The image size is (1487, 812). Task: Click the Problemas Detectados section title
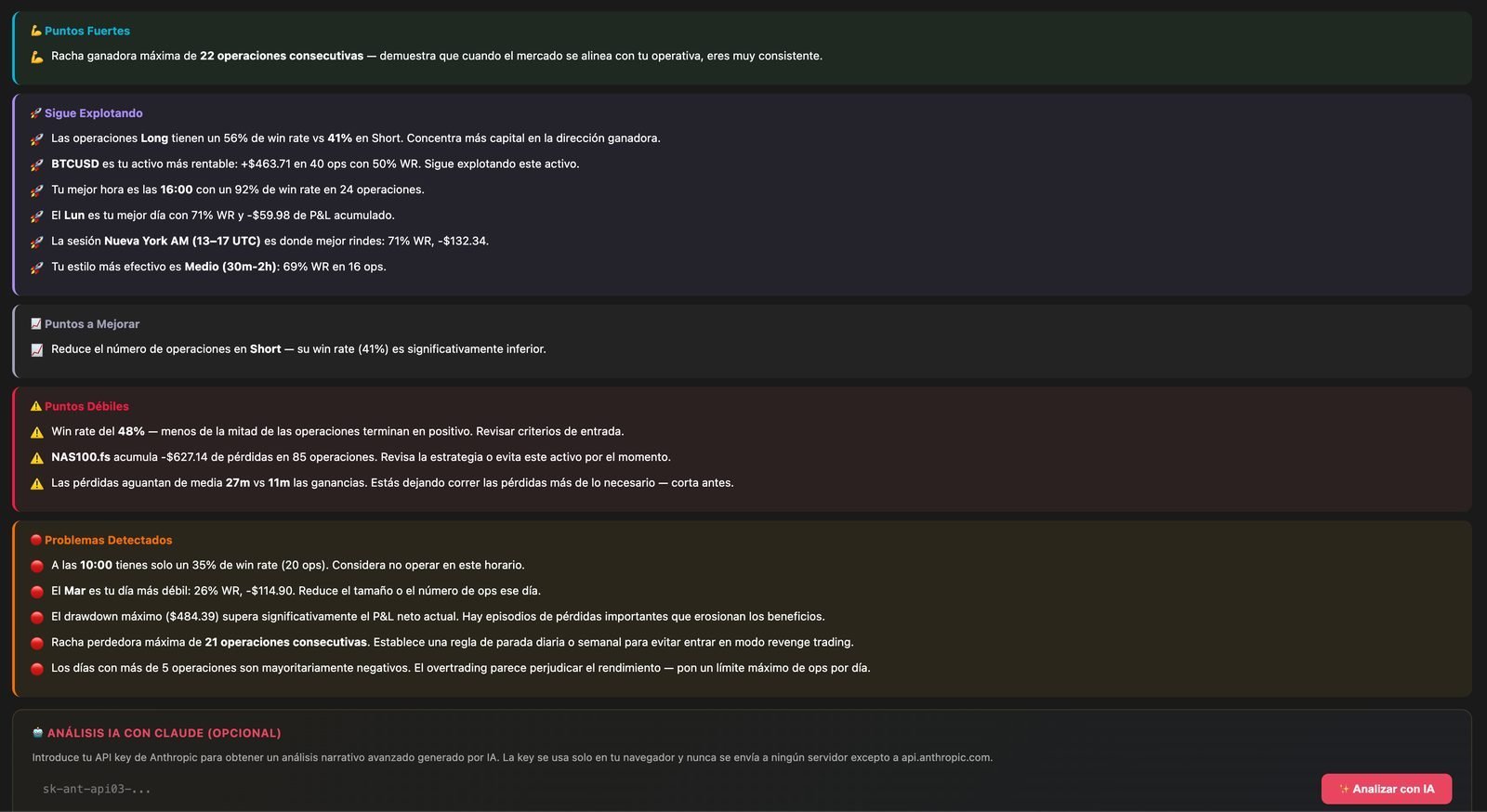[108, 540]
